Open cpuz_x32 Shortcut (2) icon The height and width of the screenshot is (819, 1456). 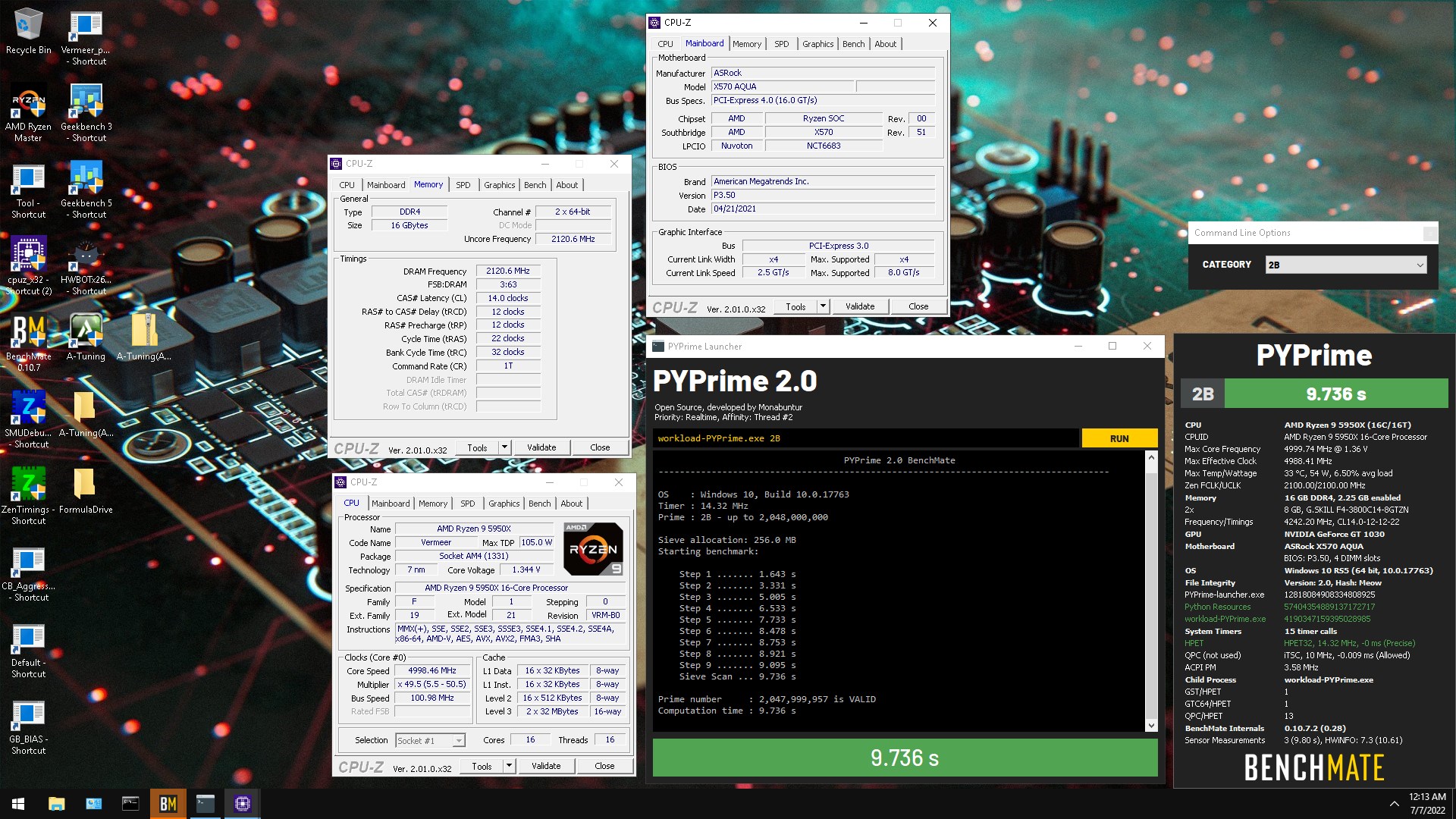click(28, 267)
